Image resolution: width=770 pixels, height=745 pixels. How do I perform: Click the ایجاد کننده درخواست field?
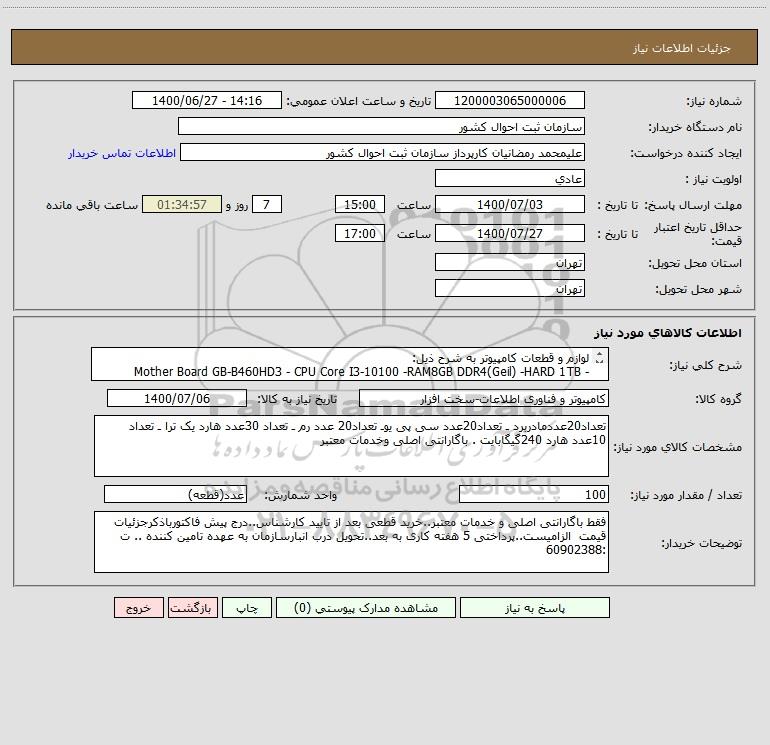point(383,152)
